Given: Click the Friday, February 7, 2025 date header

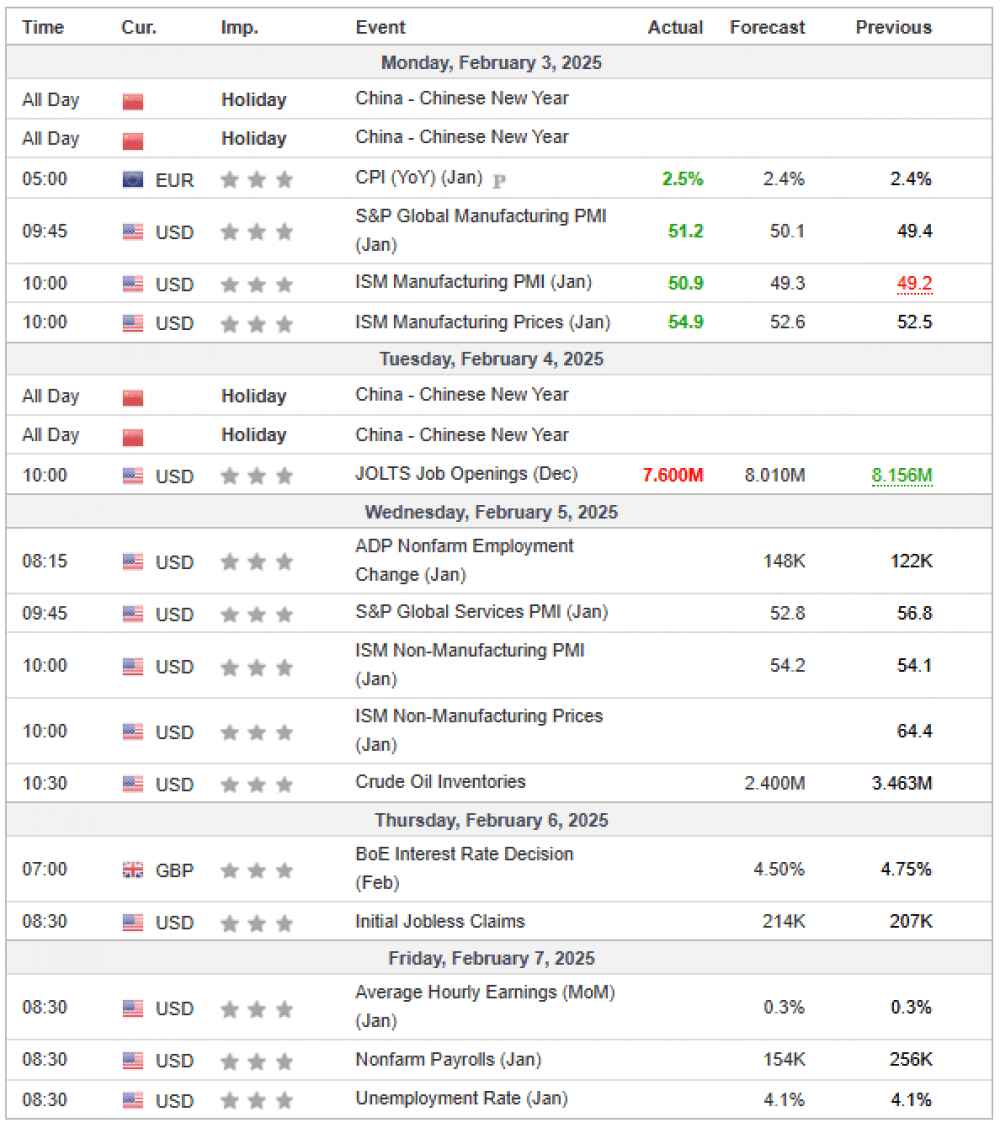Looking at the screenshot, I should tap(491, 958).
